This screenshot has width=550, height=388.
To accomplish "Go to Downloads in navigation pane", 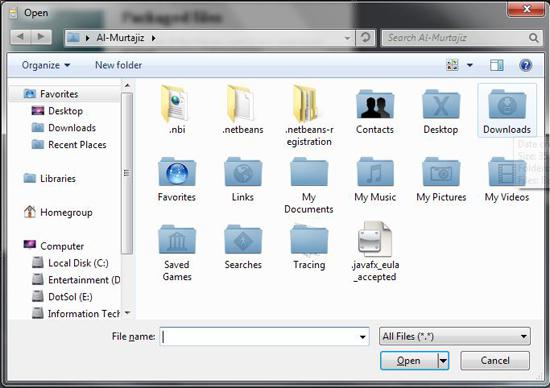I will tap(72, 128).
